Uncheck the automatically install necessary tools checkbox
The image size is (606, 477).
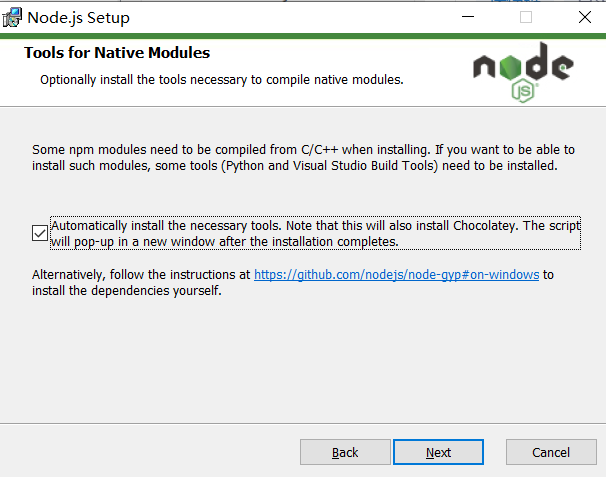tap(40, 233)
